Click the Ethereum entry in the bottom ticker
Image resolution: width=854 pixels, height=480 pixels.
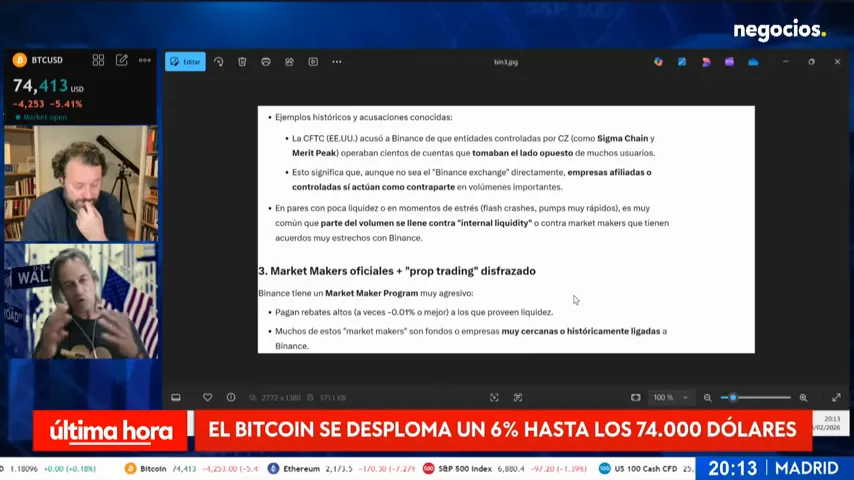pos(341,469)
